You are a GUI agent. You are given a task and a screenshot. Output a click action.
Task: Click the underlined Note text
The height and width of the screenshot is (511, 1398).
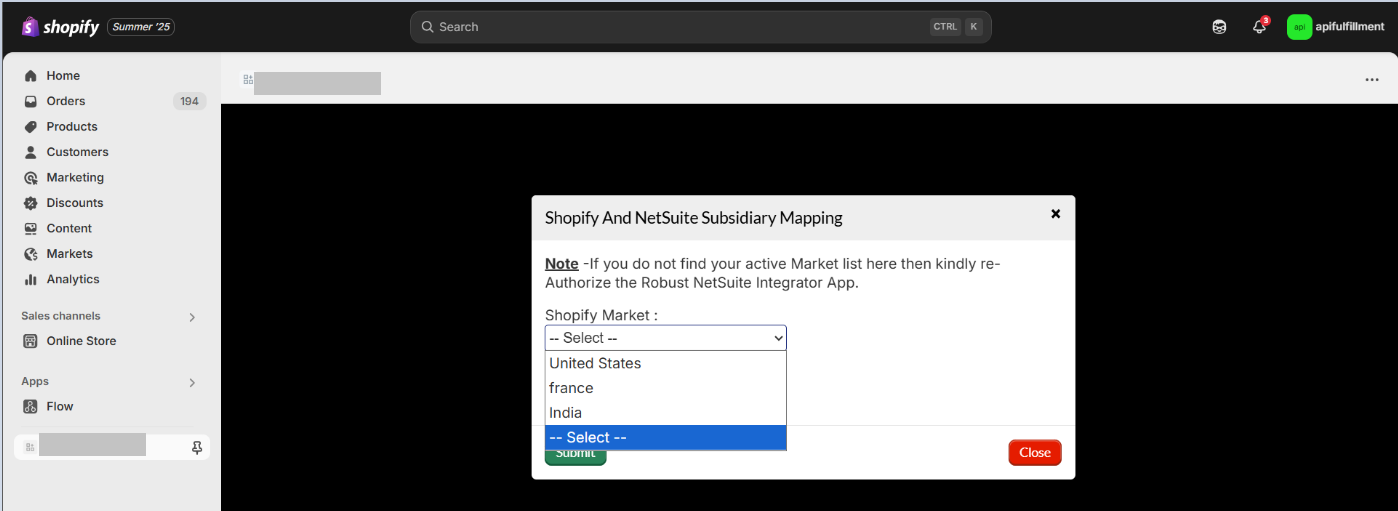[x=562, y=264]
